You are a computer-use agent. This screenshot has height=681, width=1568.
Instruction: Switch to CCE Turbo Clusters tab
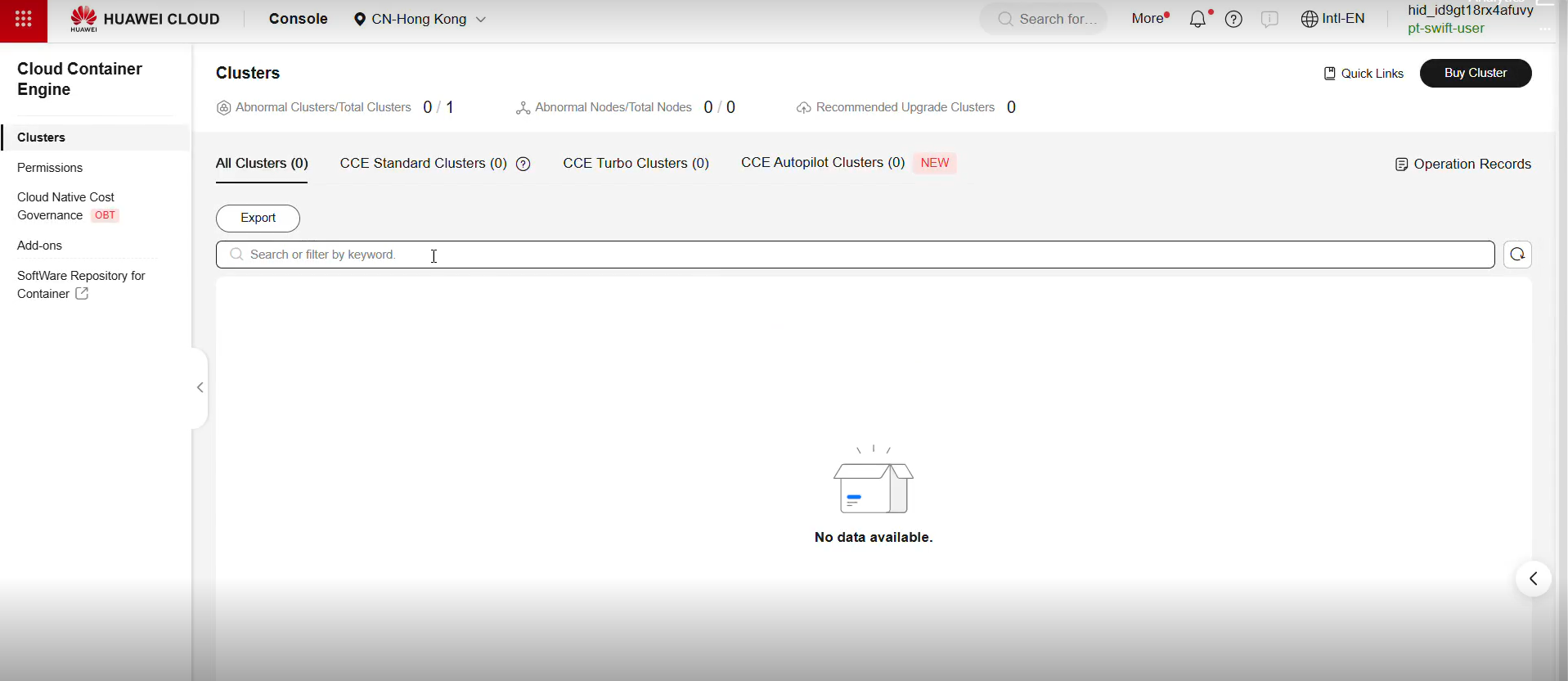(636, 164)
